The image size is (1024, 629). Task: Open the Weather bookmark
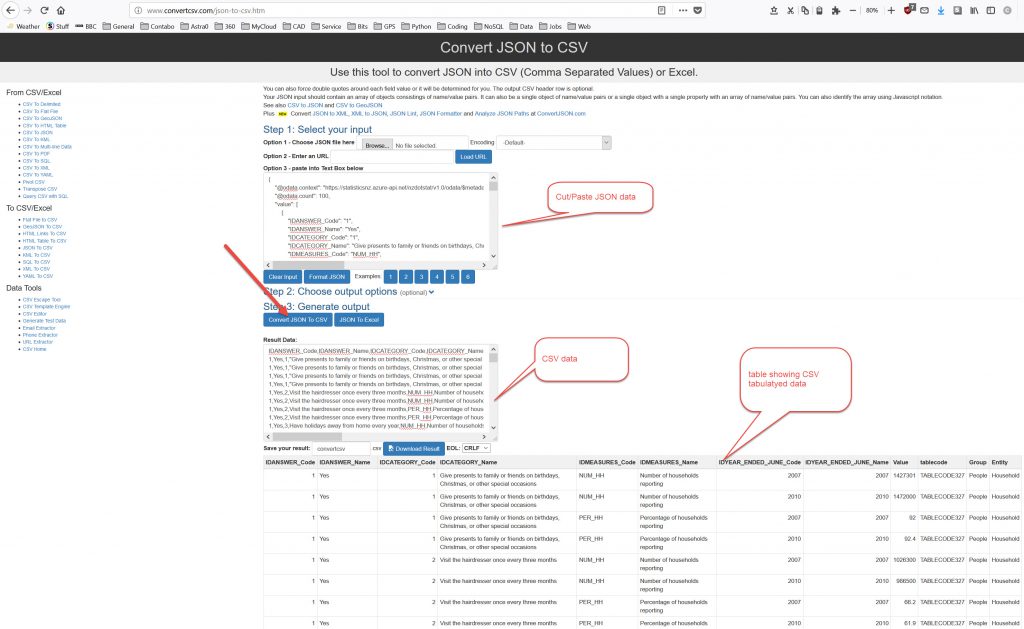click(x=22, y=26)
